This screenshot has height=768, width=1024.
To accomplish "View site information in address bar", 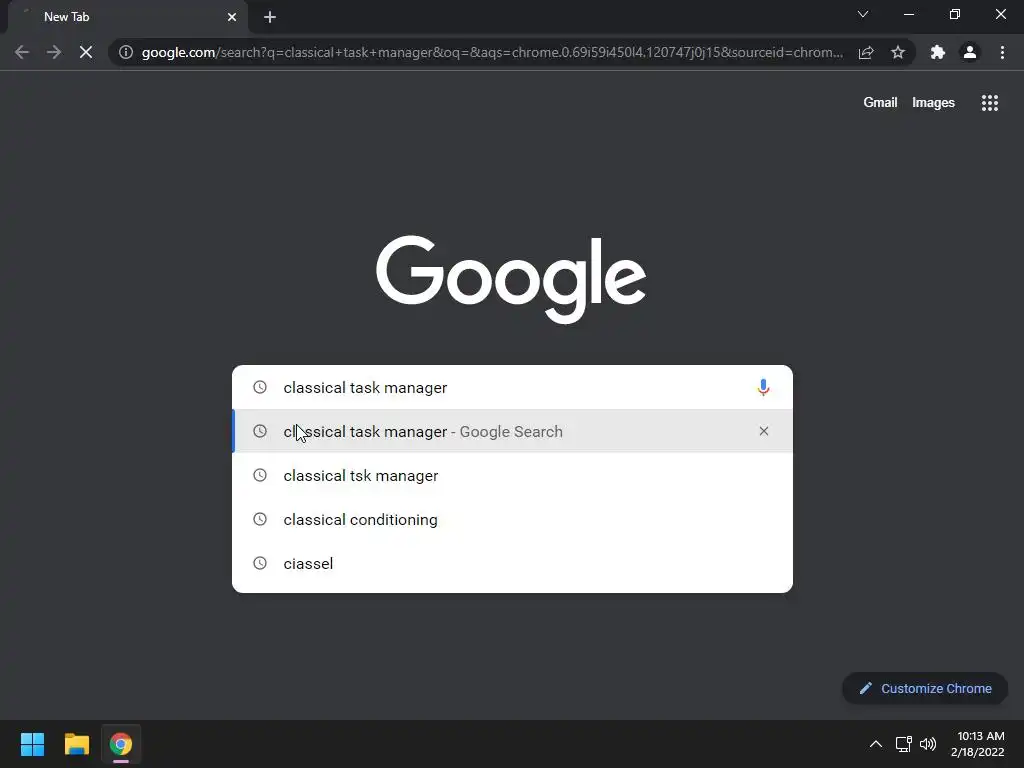I will (x=126, y=52).
